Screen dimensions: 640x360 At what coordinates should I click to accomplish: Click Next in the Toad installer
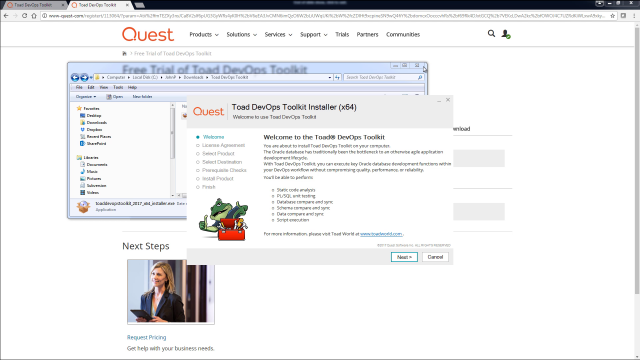point(404,257)
